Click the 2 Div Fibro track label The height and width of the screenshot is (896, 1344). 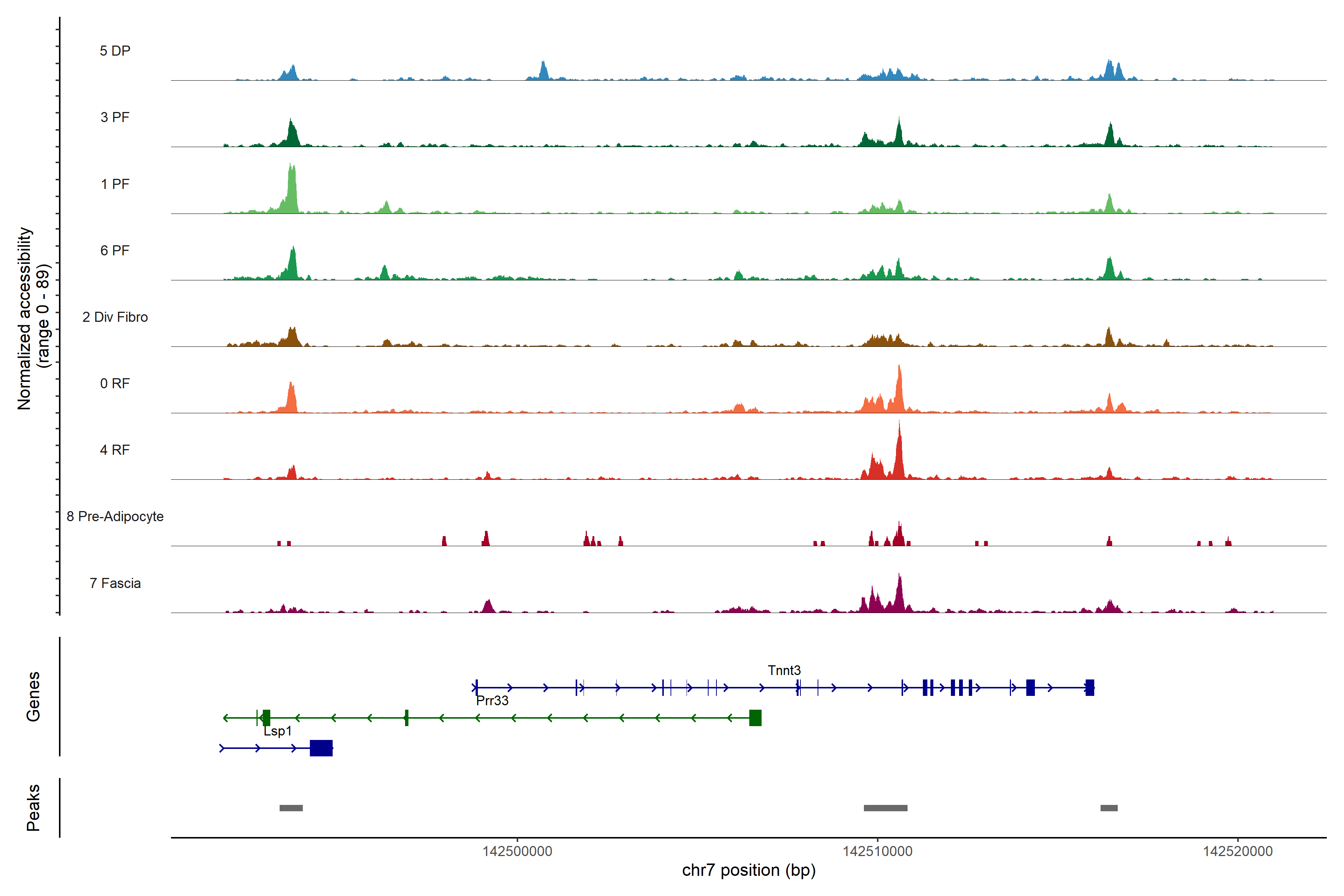[115, 317]
